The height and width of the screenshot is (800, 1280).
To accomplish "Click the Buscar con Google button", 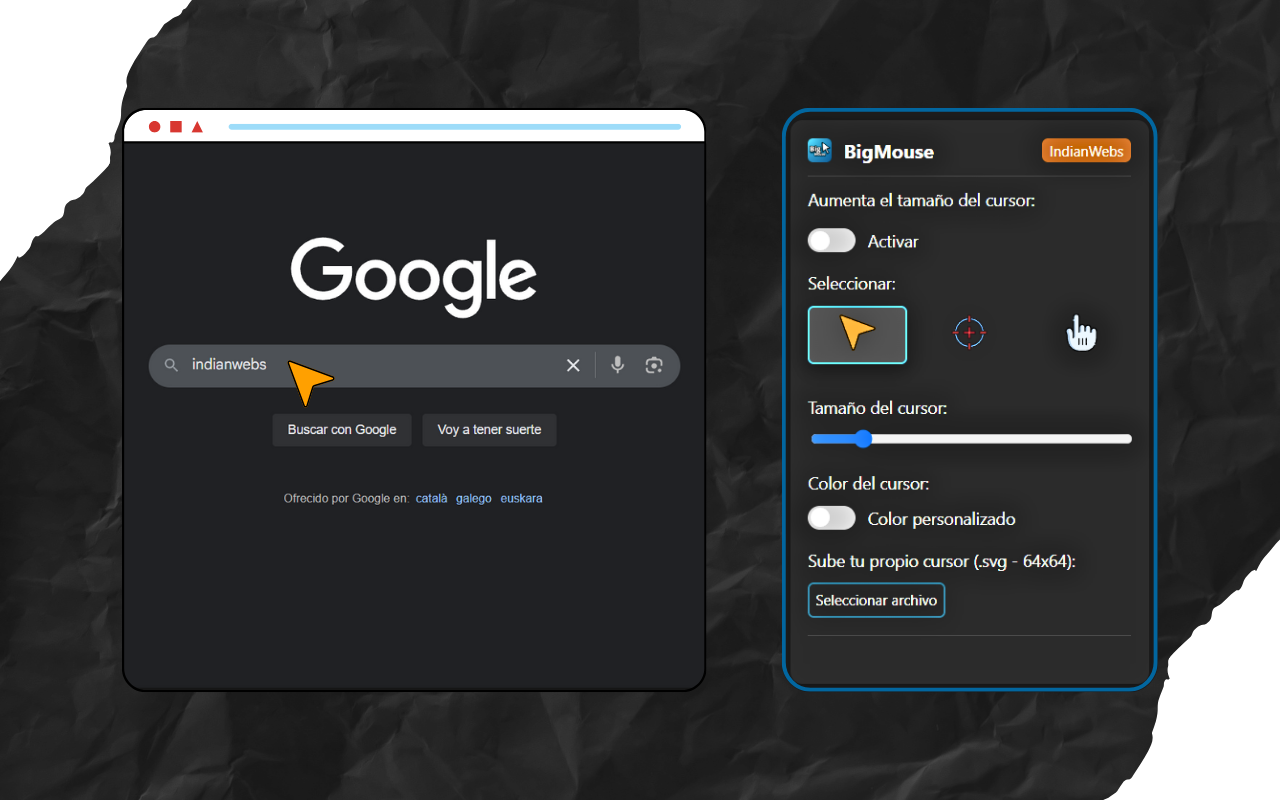I will tap(342, 430).
